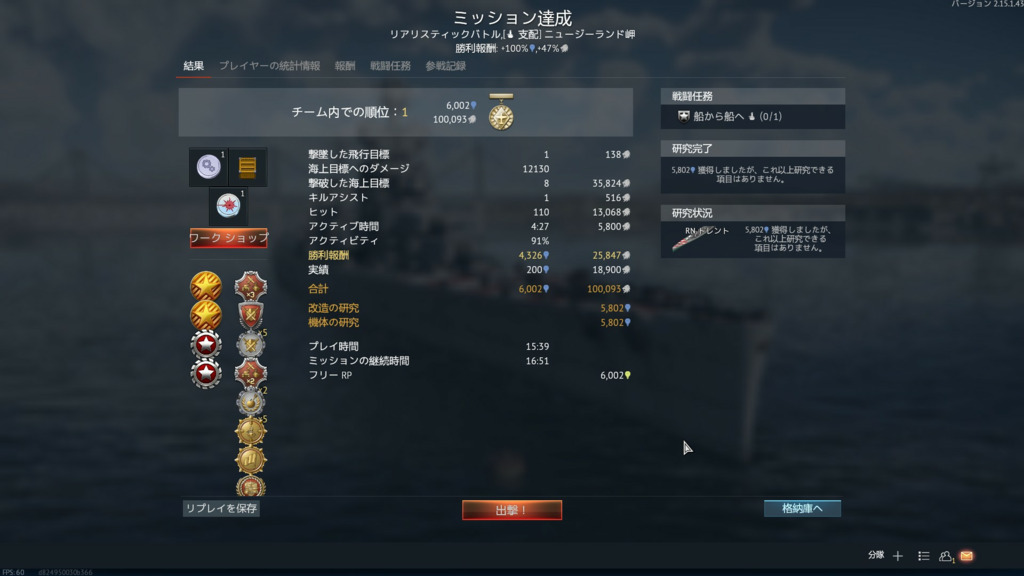Select the top gold star award medal

[x=206, y=286]
